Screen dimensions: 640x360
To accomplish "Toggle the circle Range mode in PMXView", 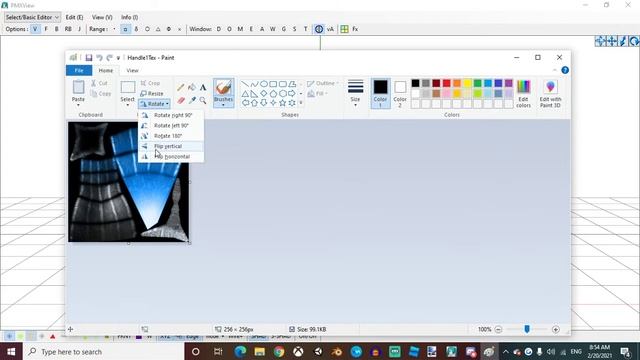I will [147, 29].
